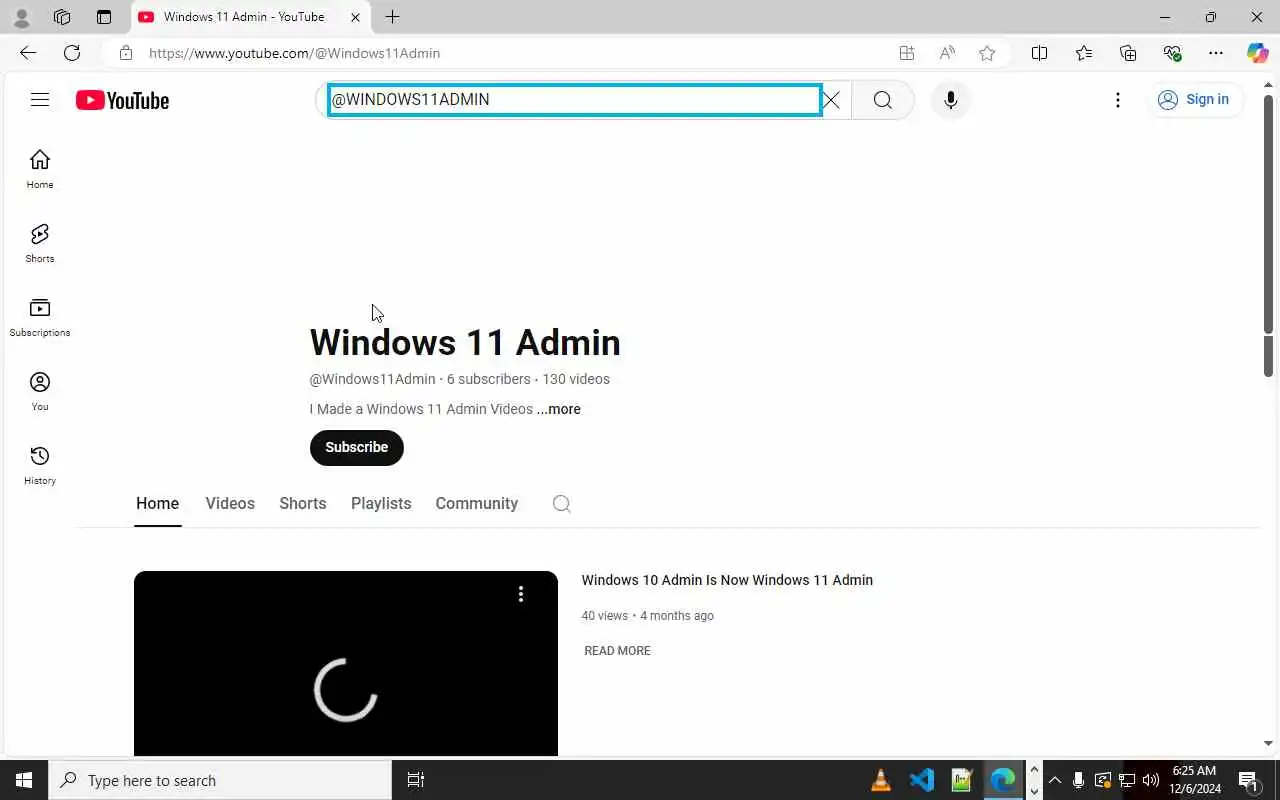
Task: Open the notification center icon
Action: [1248, 780]
